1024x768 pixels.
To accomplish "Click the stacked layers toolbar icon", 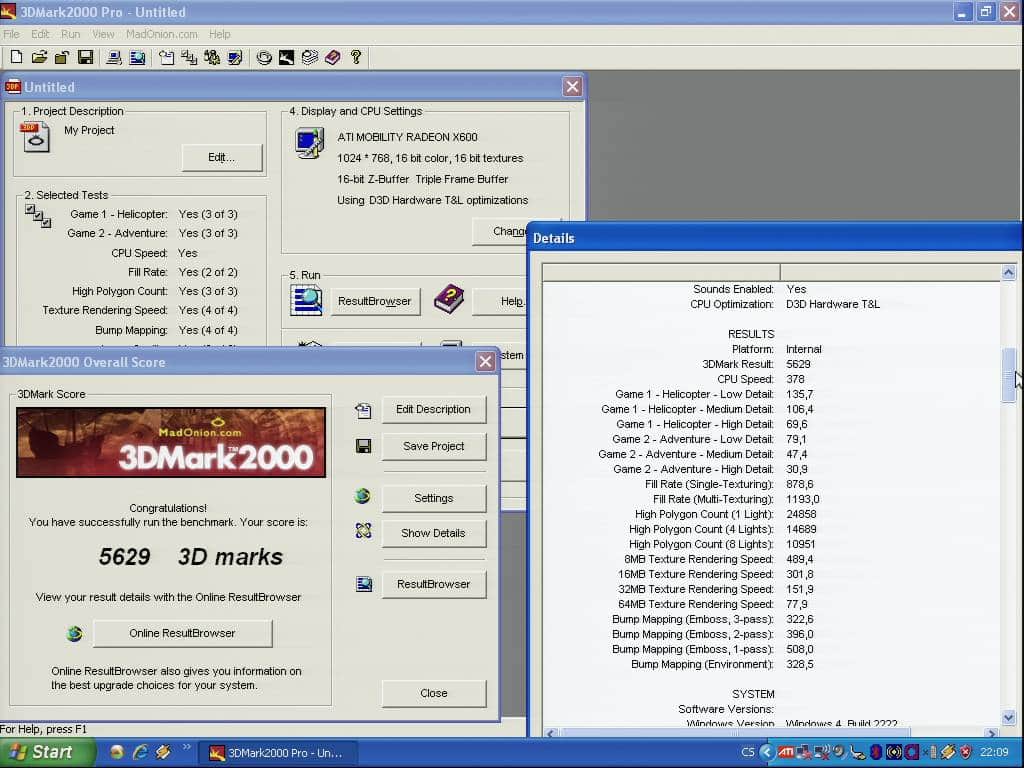I will coord(310,57).
